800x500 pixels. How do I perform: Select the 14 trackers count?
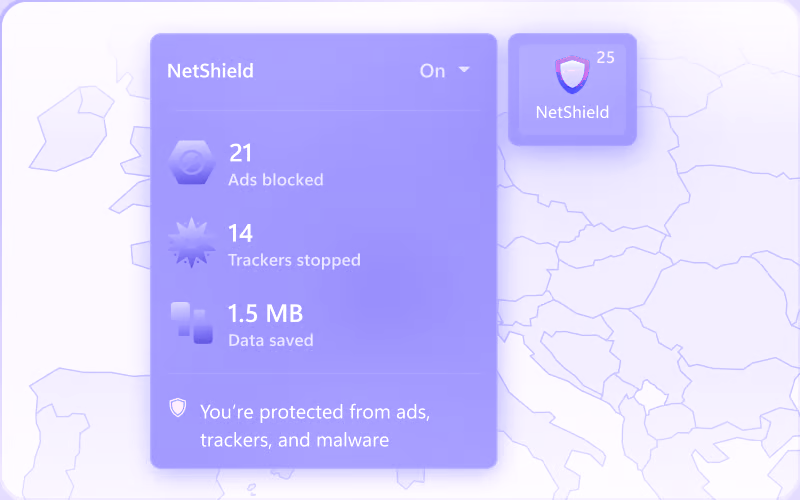pos(241,233)
